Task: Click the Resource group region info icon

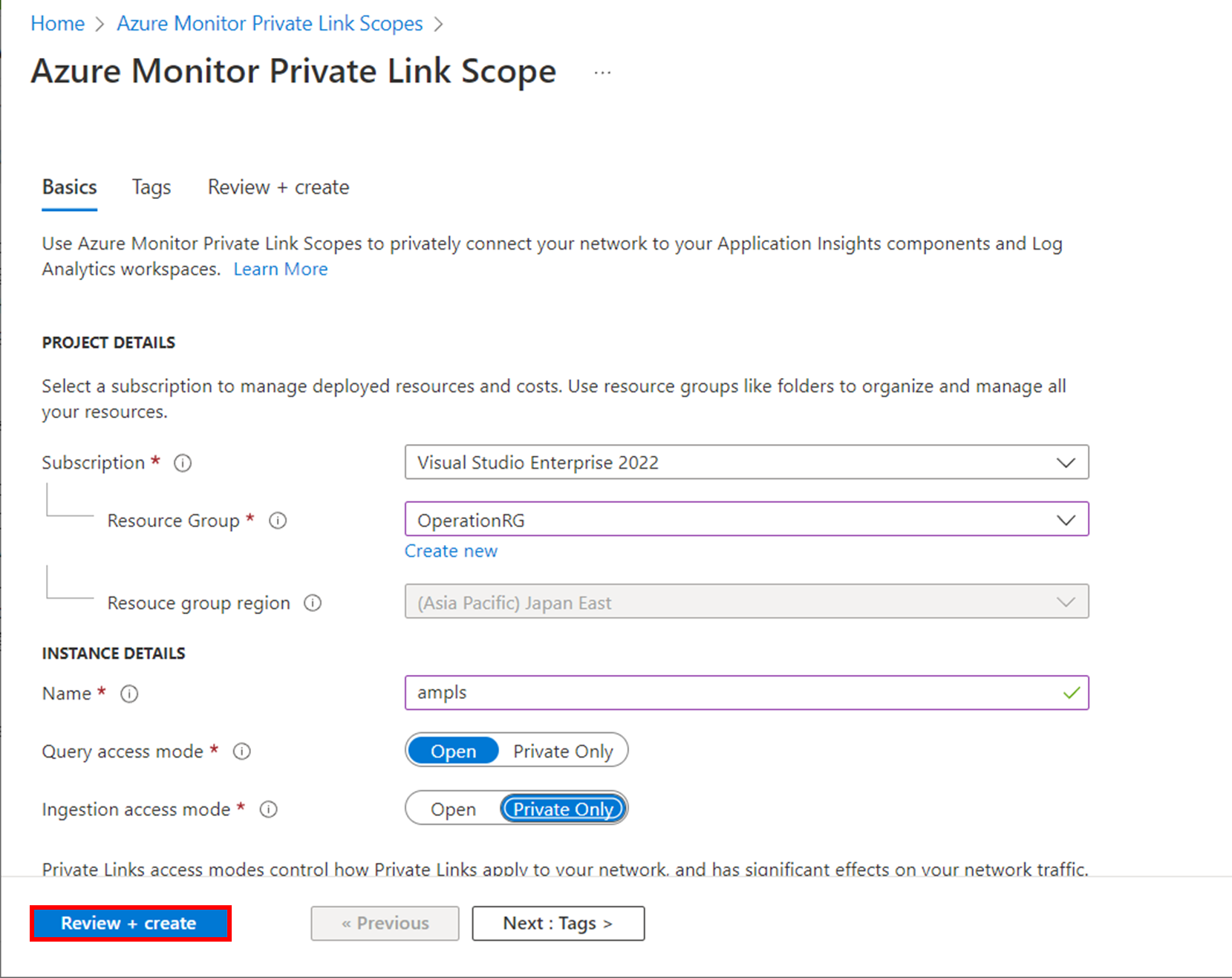Action: coord(313,603)
